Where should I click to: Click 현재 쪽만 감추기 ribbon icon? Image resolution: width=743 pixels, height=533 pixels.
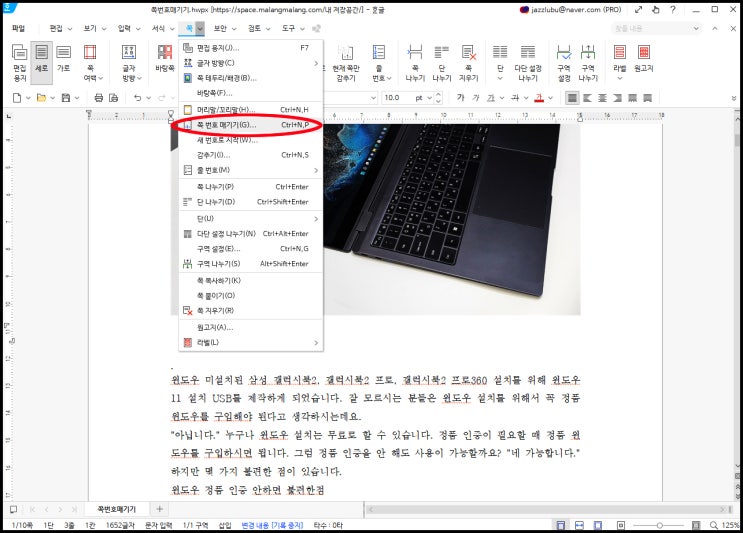pos(346,63)
